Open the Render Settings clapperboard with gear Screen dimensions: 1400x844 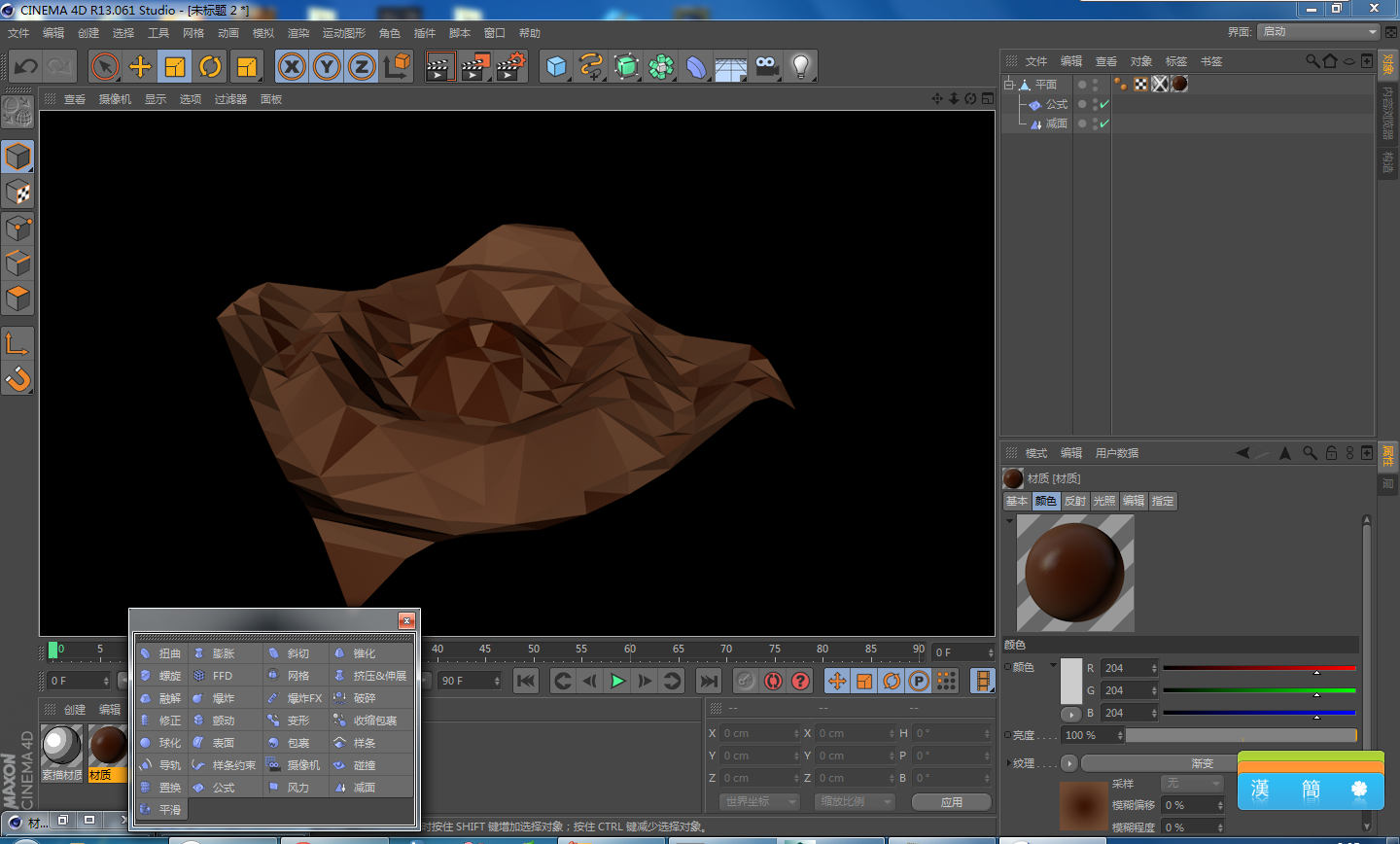(x=511, y=66)
